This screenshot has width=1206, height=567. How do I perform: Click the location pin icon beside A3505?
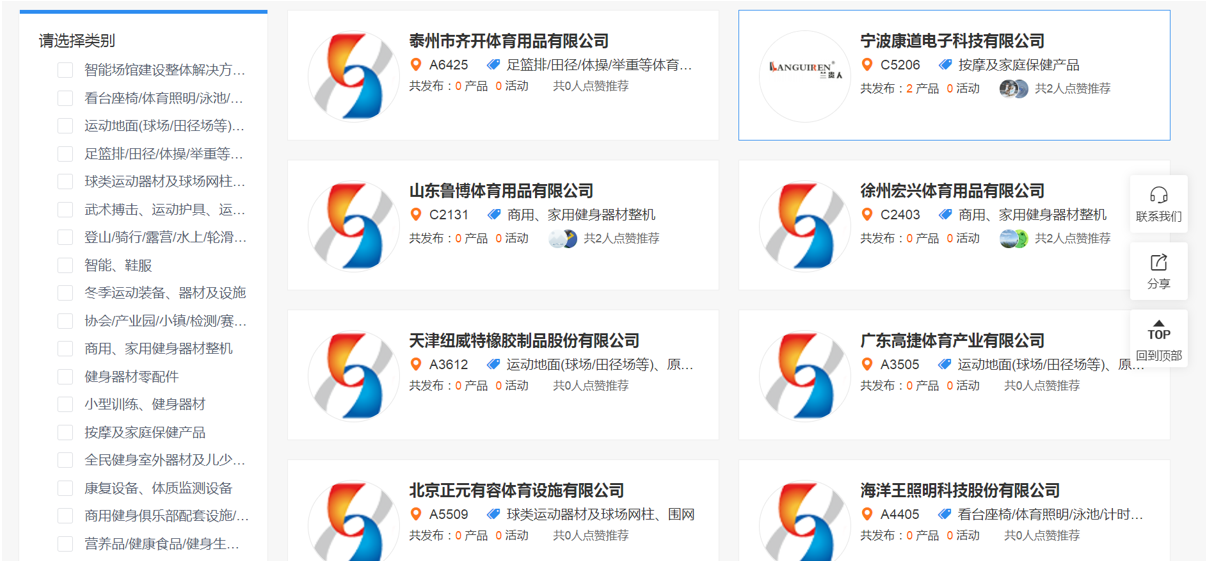pos(867,365)
